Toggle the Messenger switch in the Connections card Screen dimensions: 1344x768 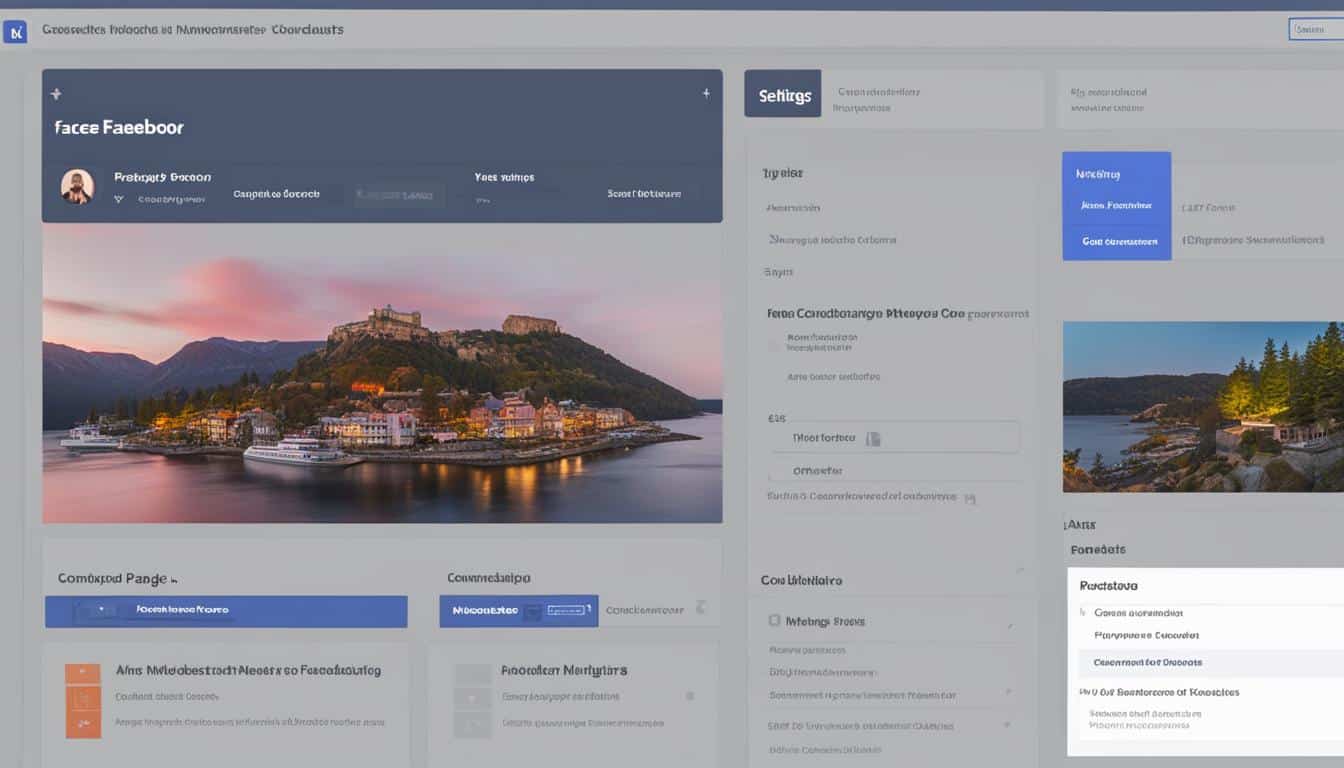563,611
